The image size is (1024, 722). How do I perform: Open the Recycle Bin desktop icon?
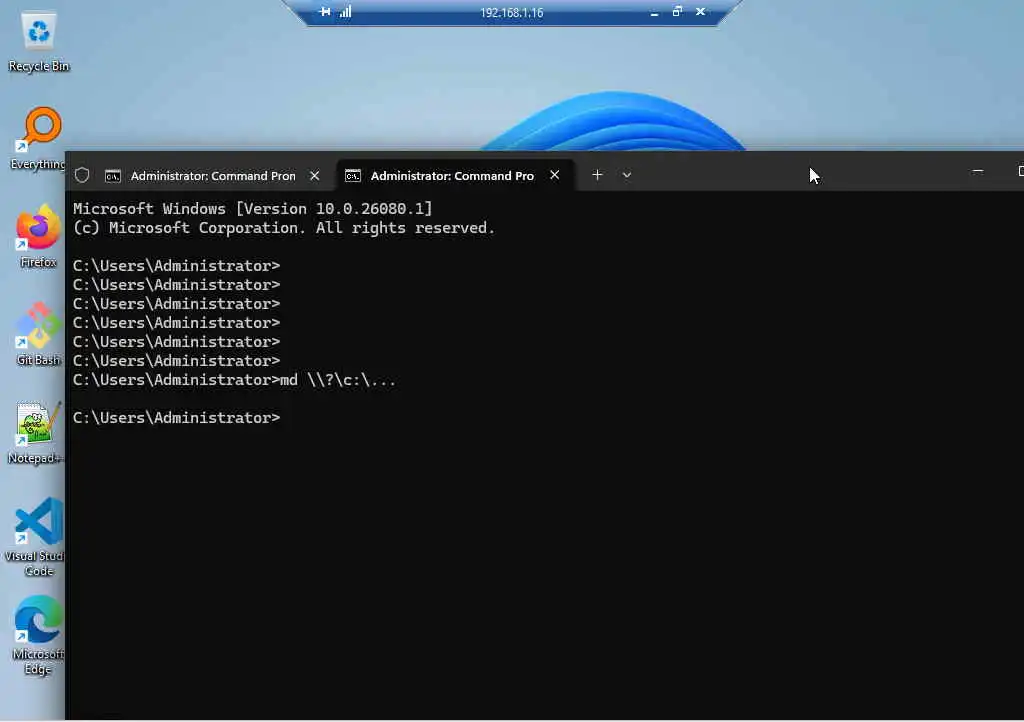[39, 42]
